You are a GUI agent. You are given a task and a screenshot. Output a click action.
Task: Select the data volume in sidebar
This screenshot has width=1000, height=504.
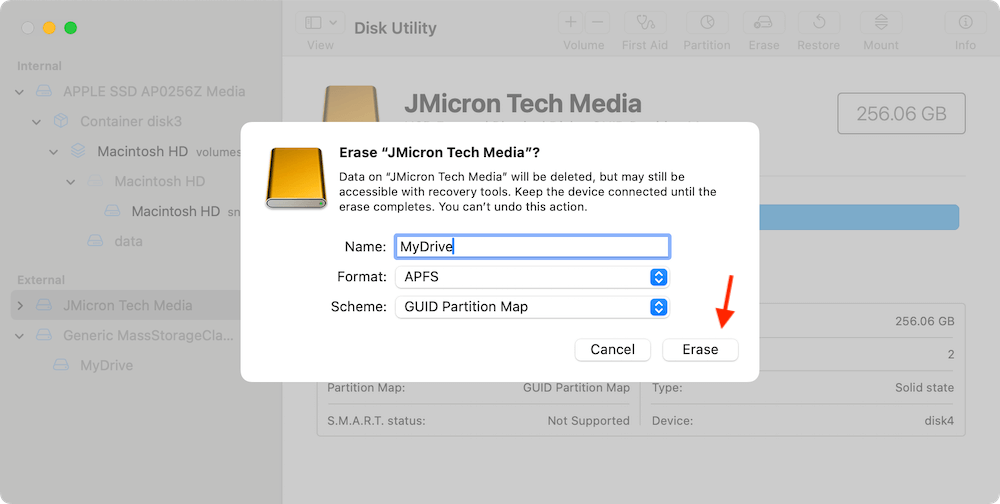pyautogui.click(x=127, y=241)
